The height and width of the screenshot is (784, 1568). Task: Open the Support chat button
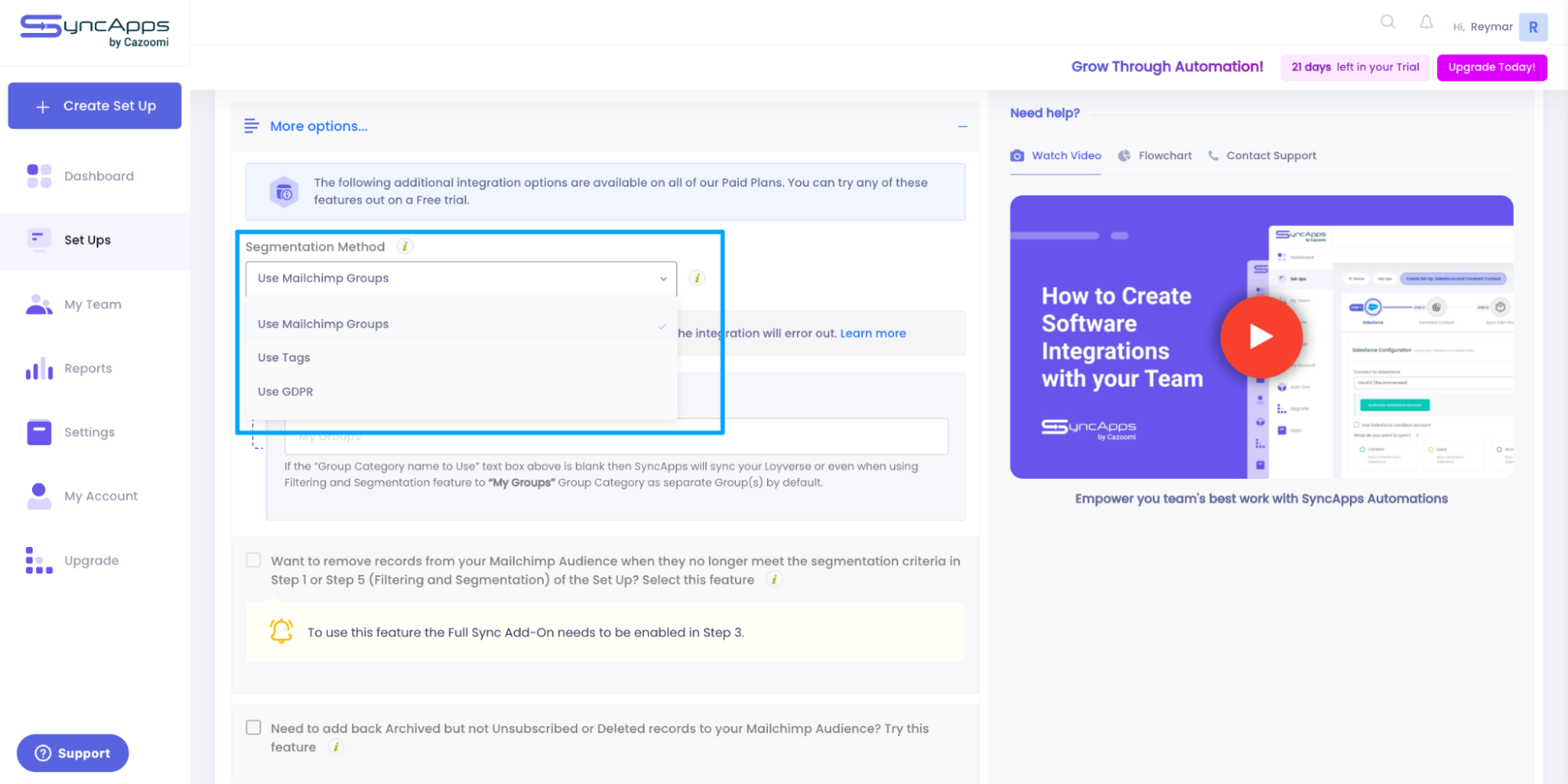tap(73, 753)
